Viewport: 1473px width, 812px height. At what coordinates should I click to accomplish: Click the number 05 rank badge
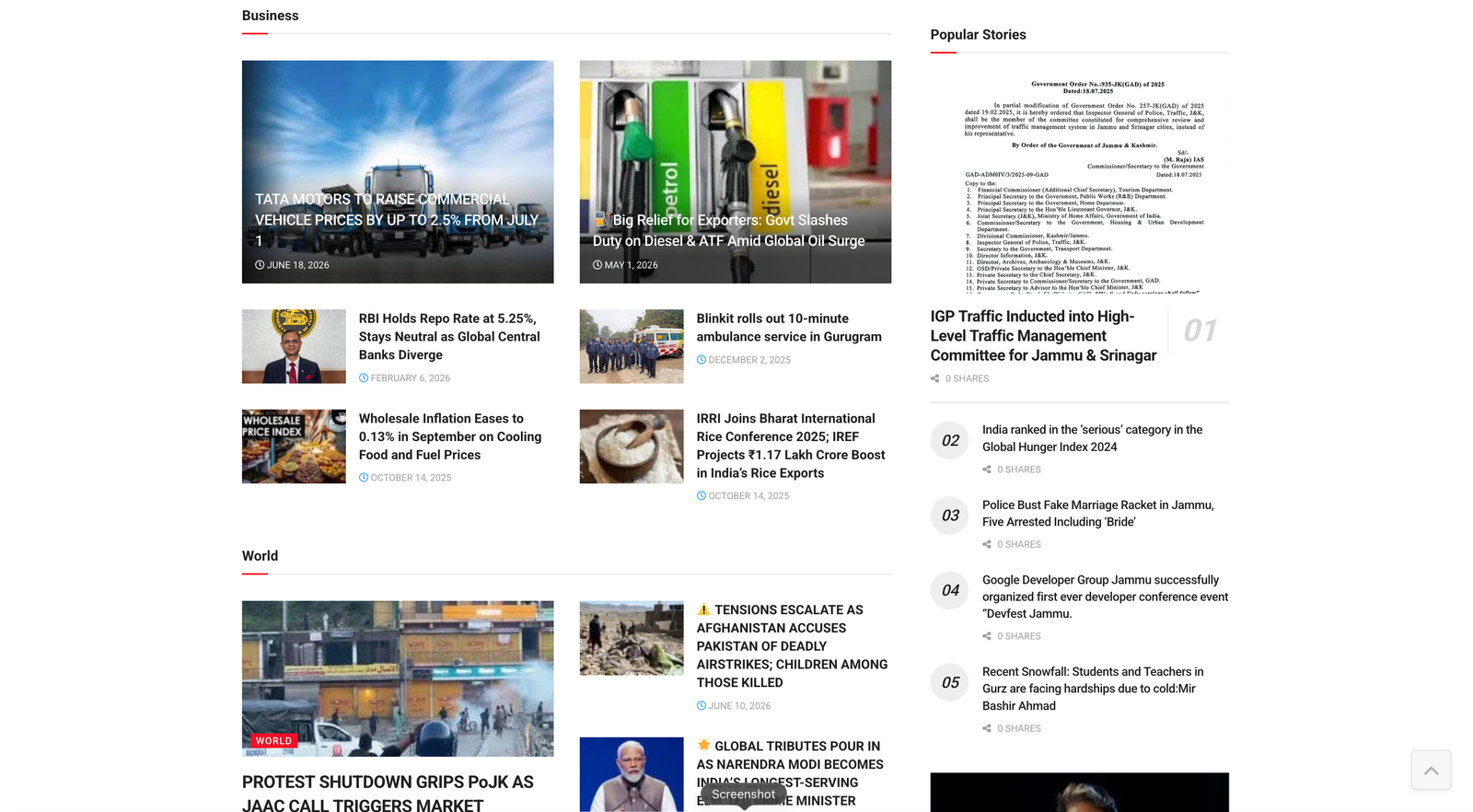(950, 683)
